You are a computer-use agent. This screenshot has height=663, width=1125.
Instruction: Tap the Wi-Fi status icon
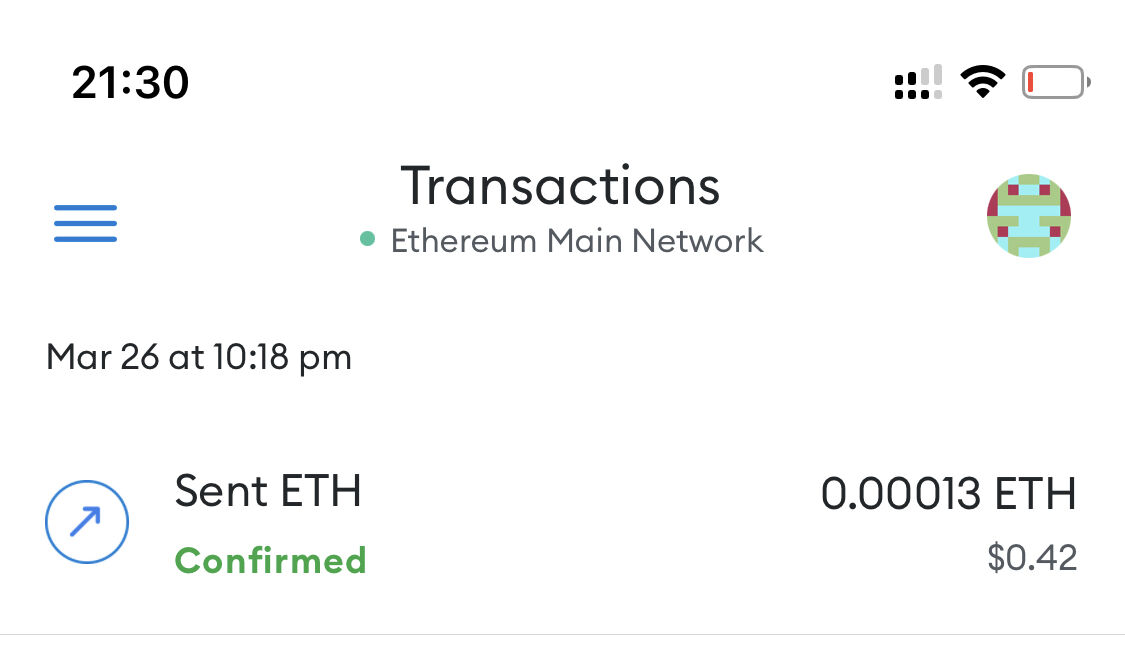982,82
